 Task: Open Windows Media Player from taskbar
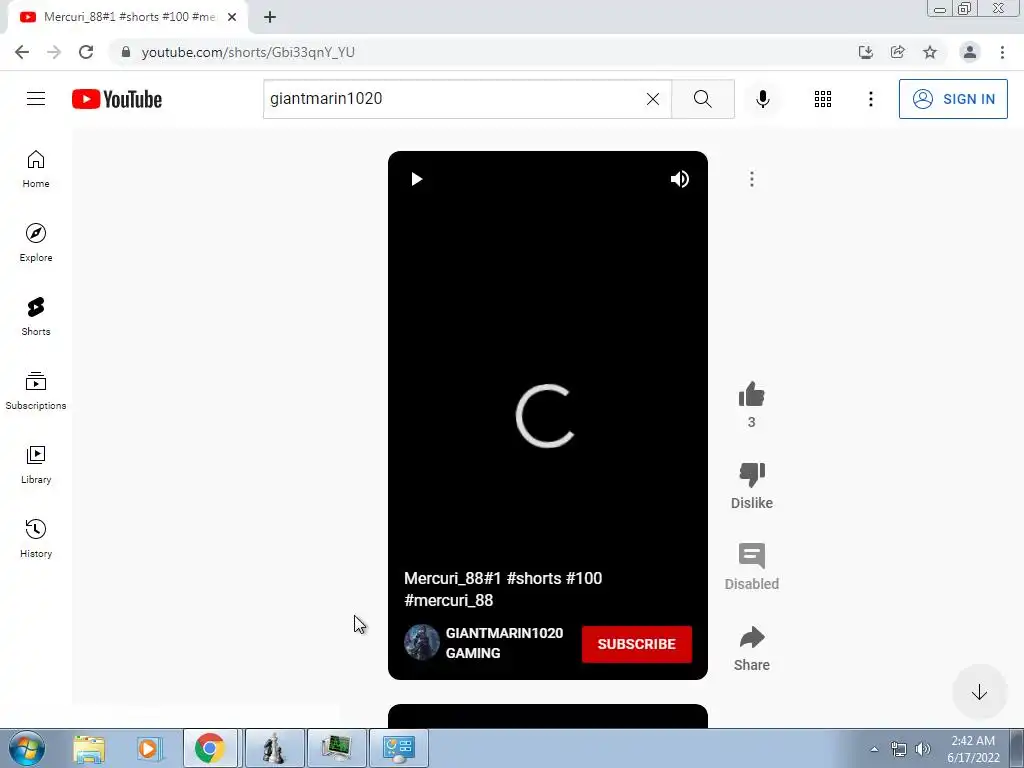(x=148, y=748)
